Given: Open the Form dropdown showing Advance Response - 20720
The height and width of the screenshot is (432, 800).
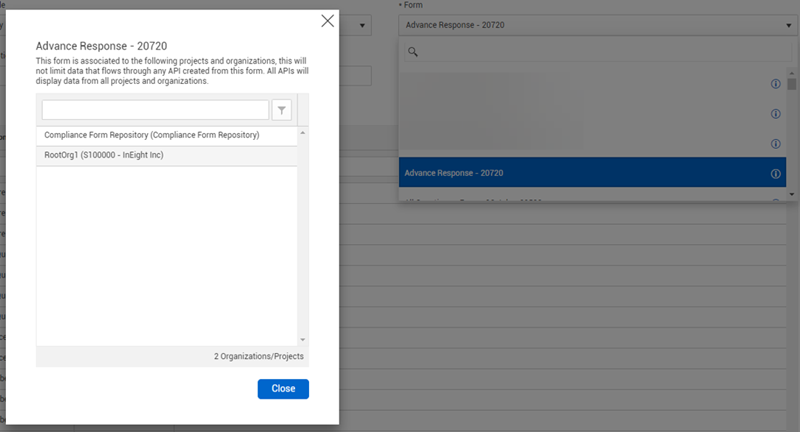Looking at the screenshot, I should (598, 25).
